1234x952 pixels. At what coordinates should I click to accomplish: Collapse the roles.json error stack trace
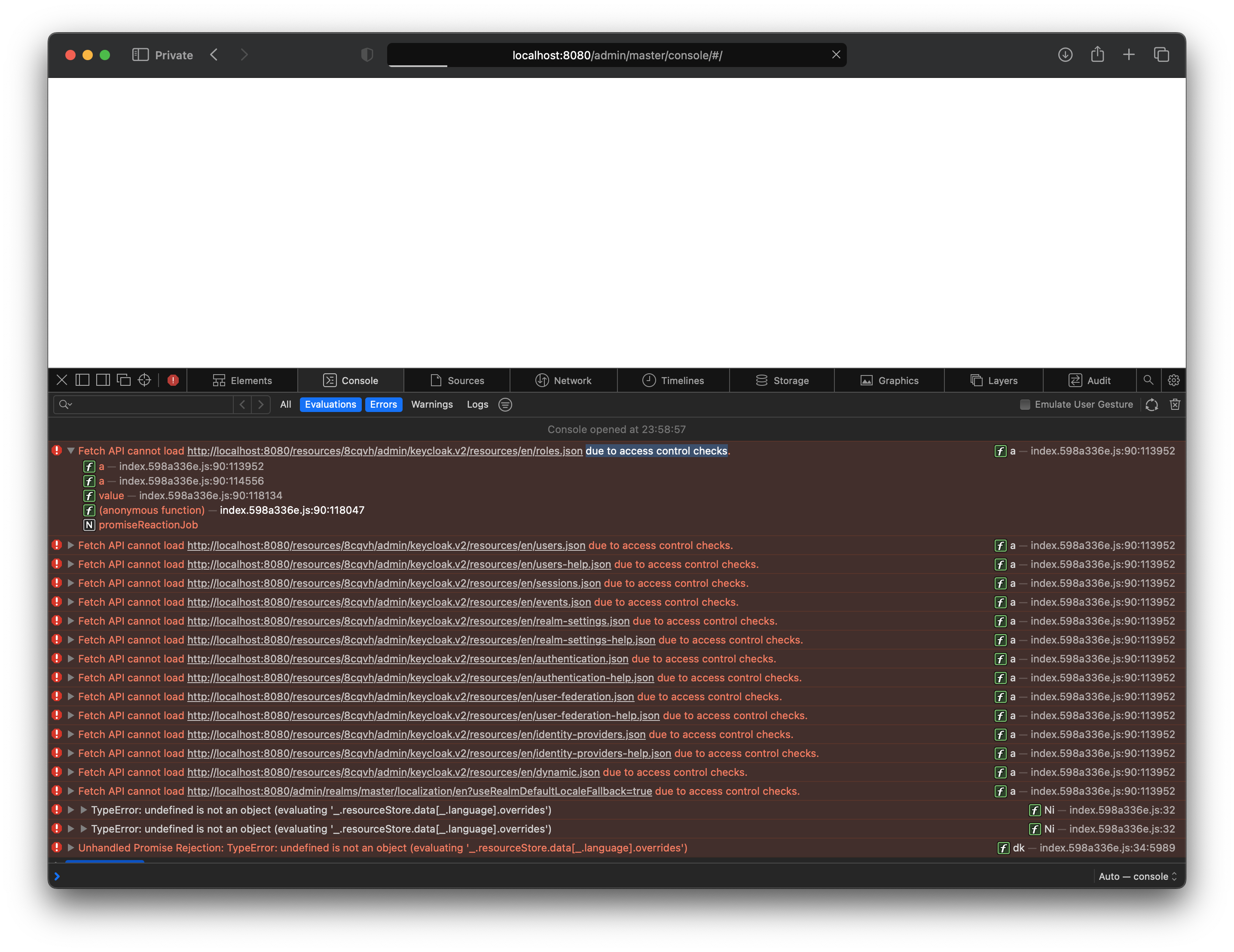(x=71, y=451)
